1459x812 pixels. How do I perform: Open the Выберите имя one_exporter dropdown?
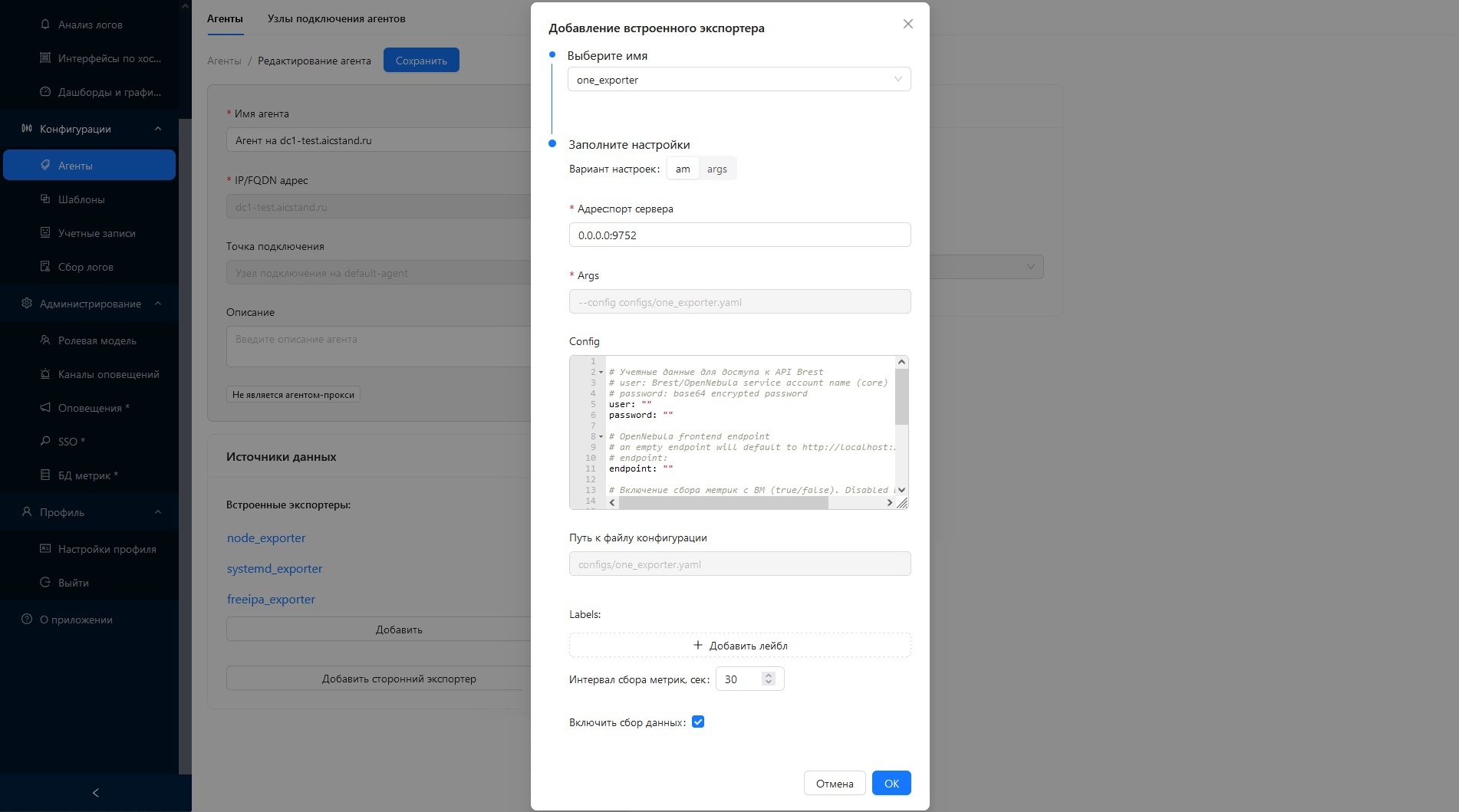(x=739, y=80)
